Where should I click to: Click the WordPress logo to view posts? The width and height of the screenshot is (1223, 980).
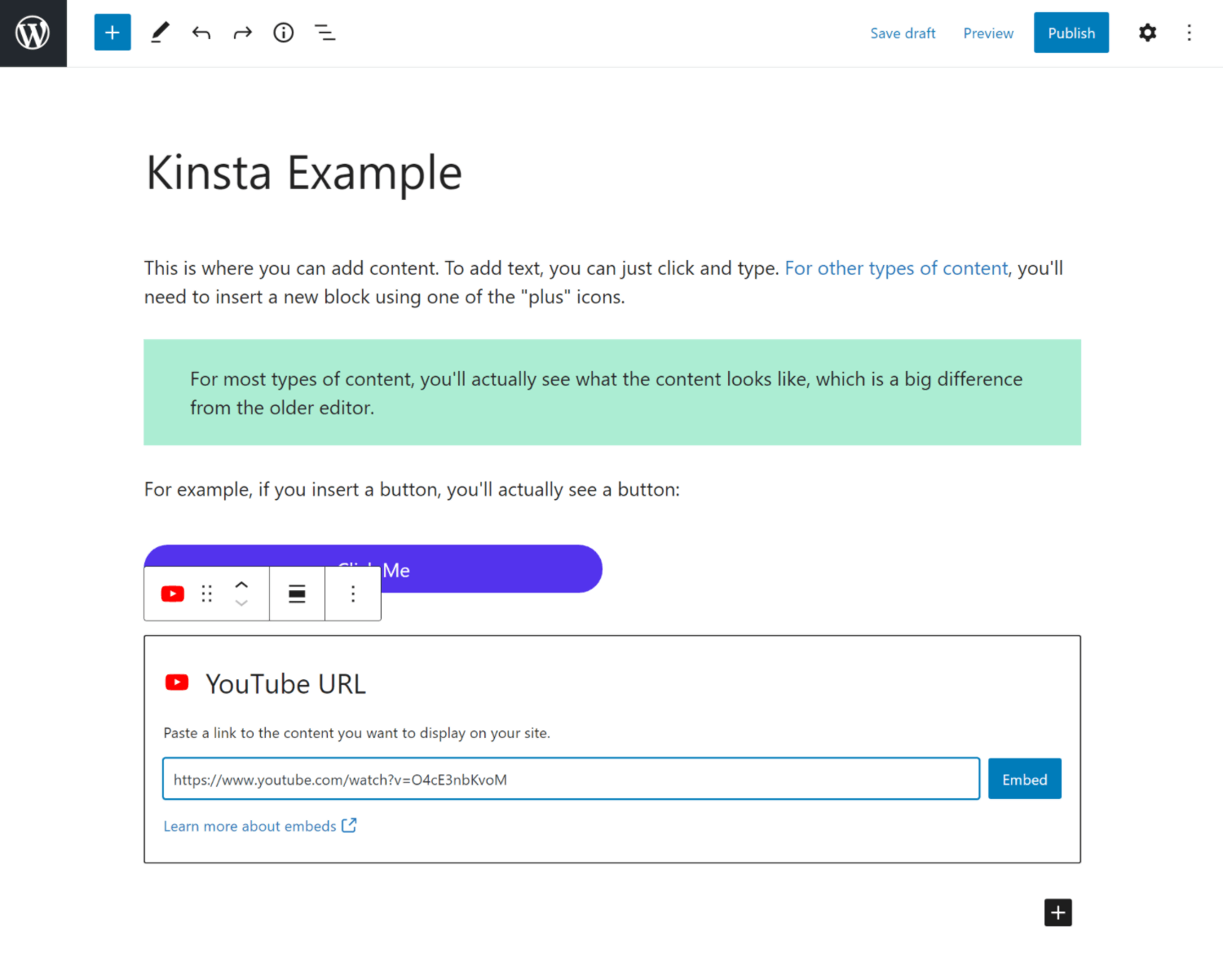click(33, 33)
